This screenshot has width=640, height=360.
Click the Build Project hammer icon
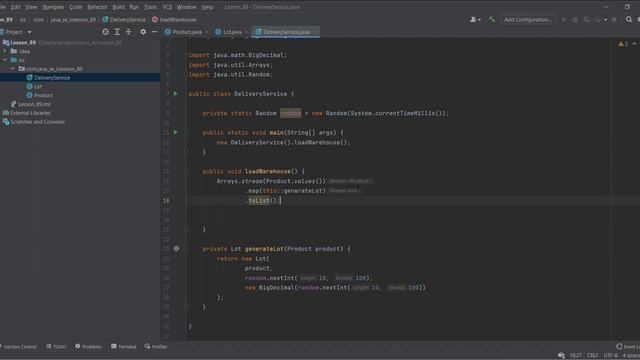[491, 20]
